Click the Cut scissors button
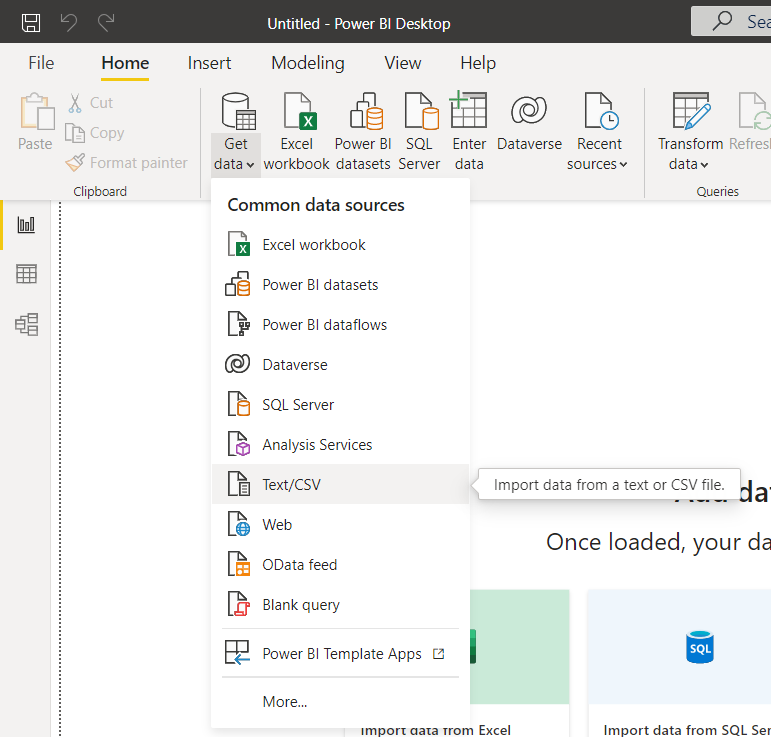 click(90, 103)
